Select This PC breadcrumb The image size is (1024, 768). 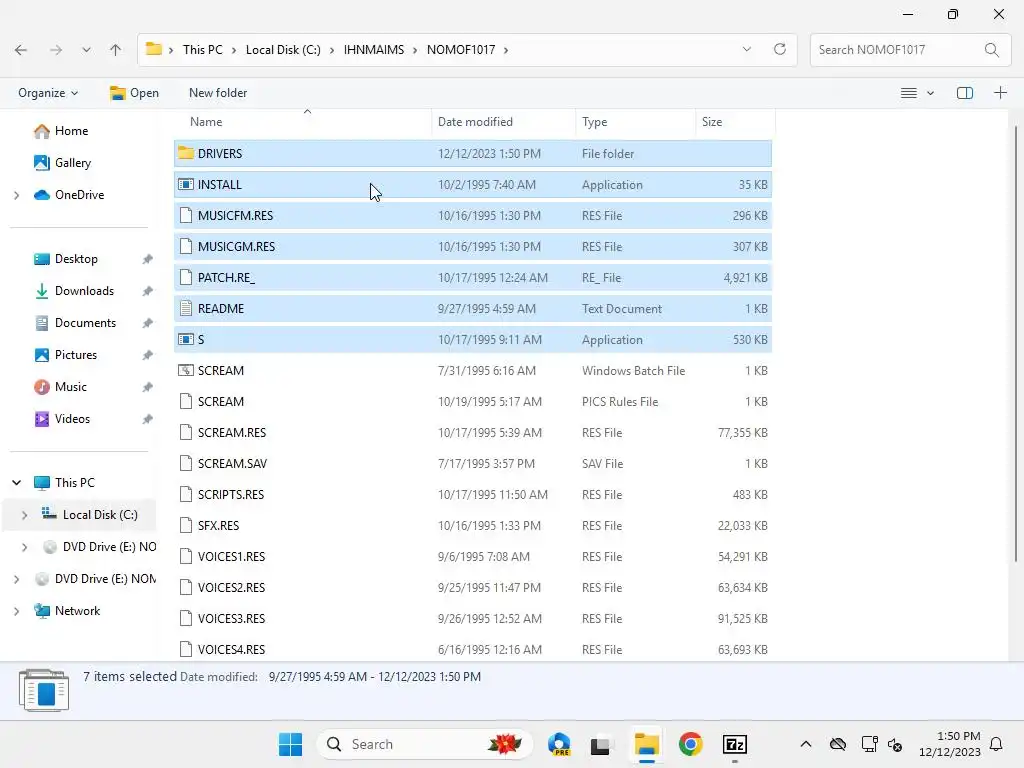202,50
